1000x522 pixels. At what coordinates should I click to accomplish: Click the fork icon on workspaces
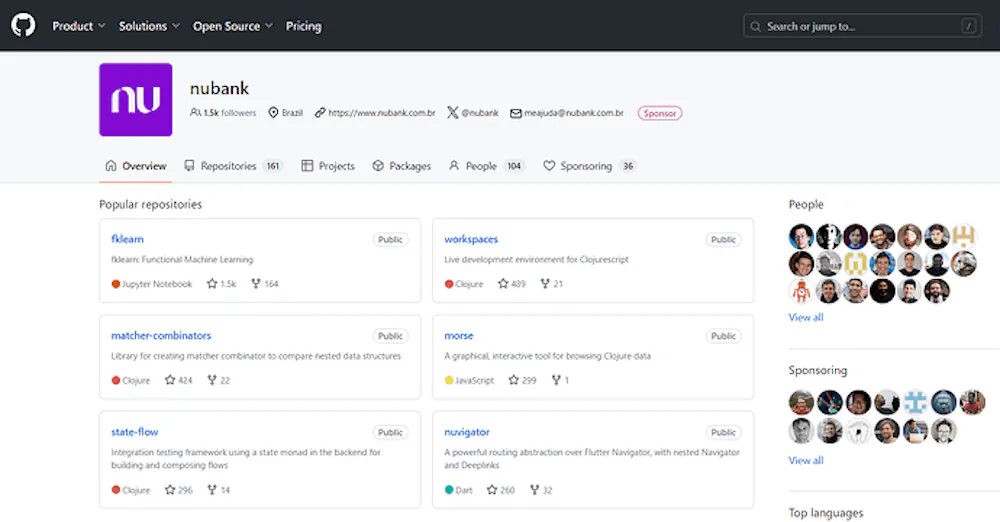(545, 284)
